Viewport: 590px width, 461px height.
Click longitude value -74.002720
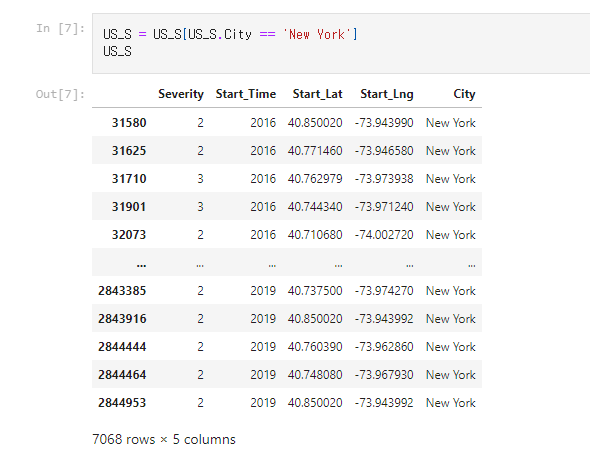pyautogui.click(x=384, y=235)
